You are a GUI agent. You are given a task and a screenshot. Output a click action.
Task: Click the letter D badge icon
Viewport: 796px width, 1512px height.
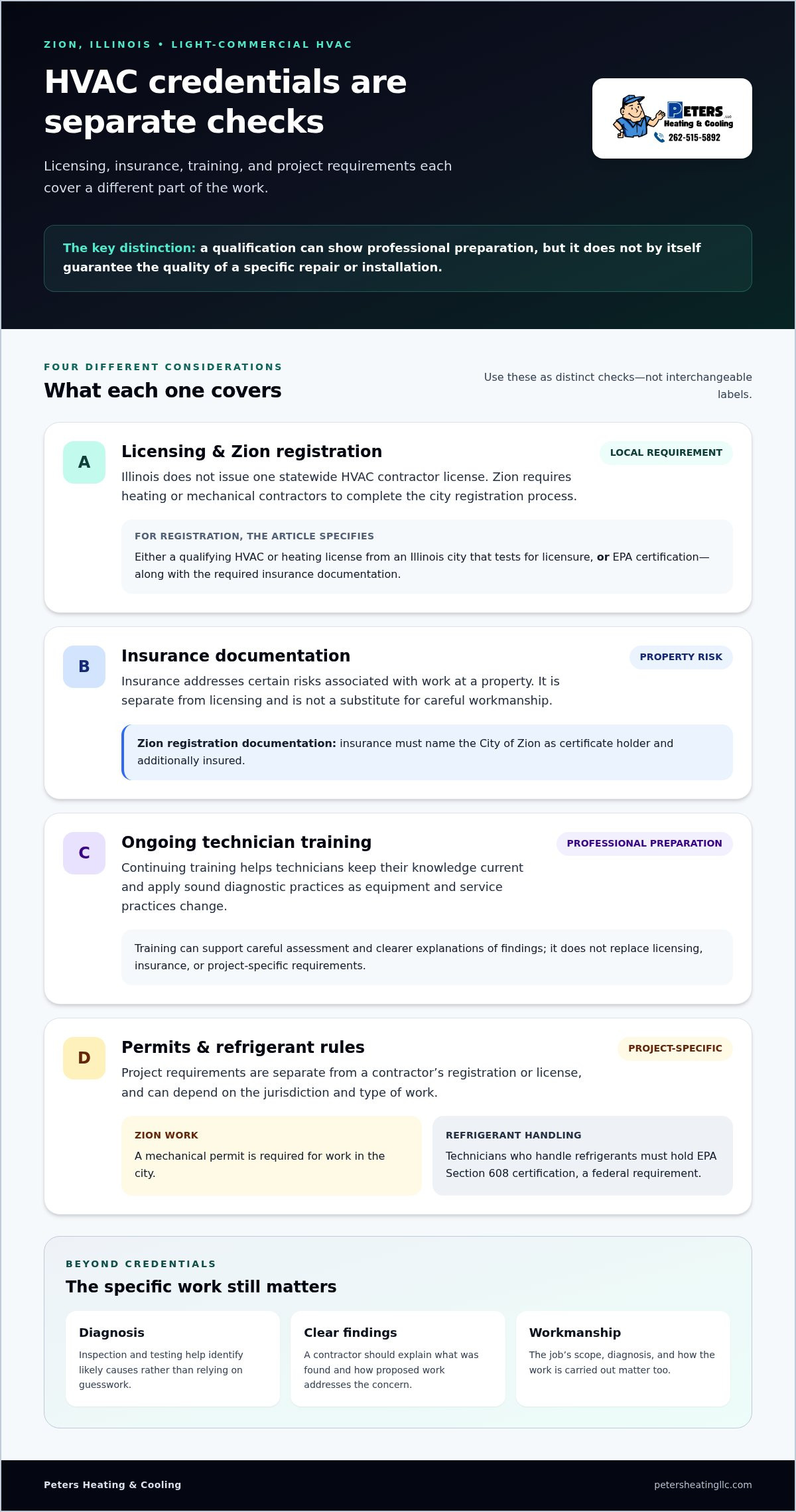tap(84, 1058)
